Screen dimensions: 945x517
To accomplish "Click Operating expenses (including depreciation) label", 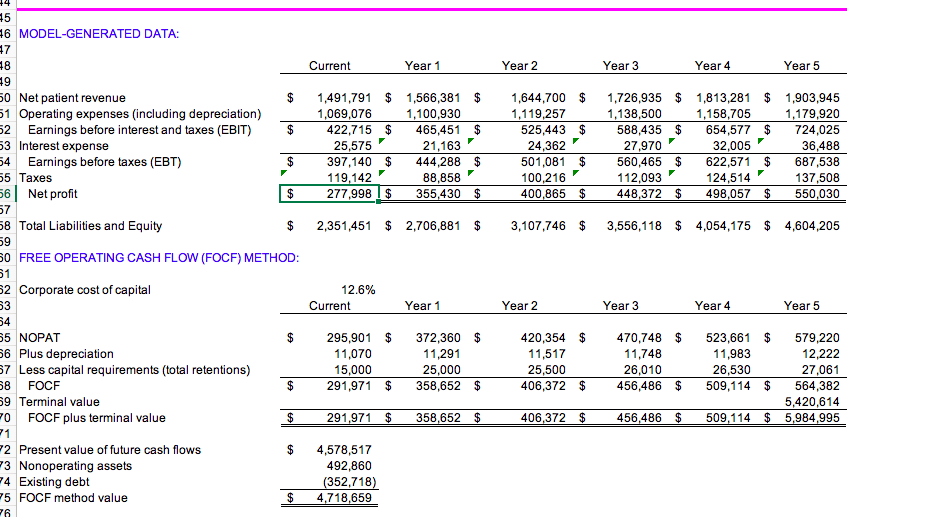I will tap(140, 114).
